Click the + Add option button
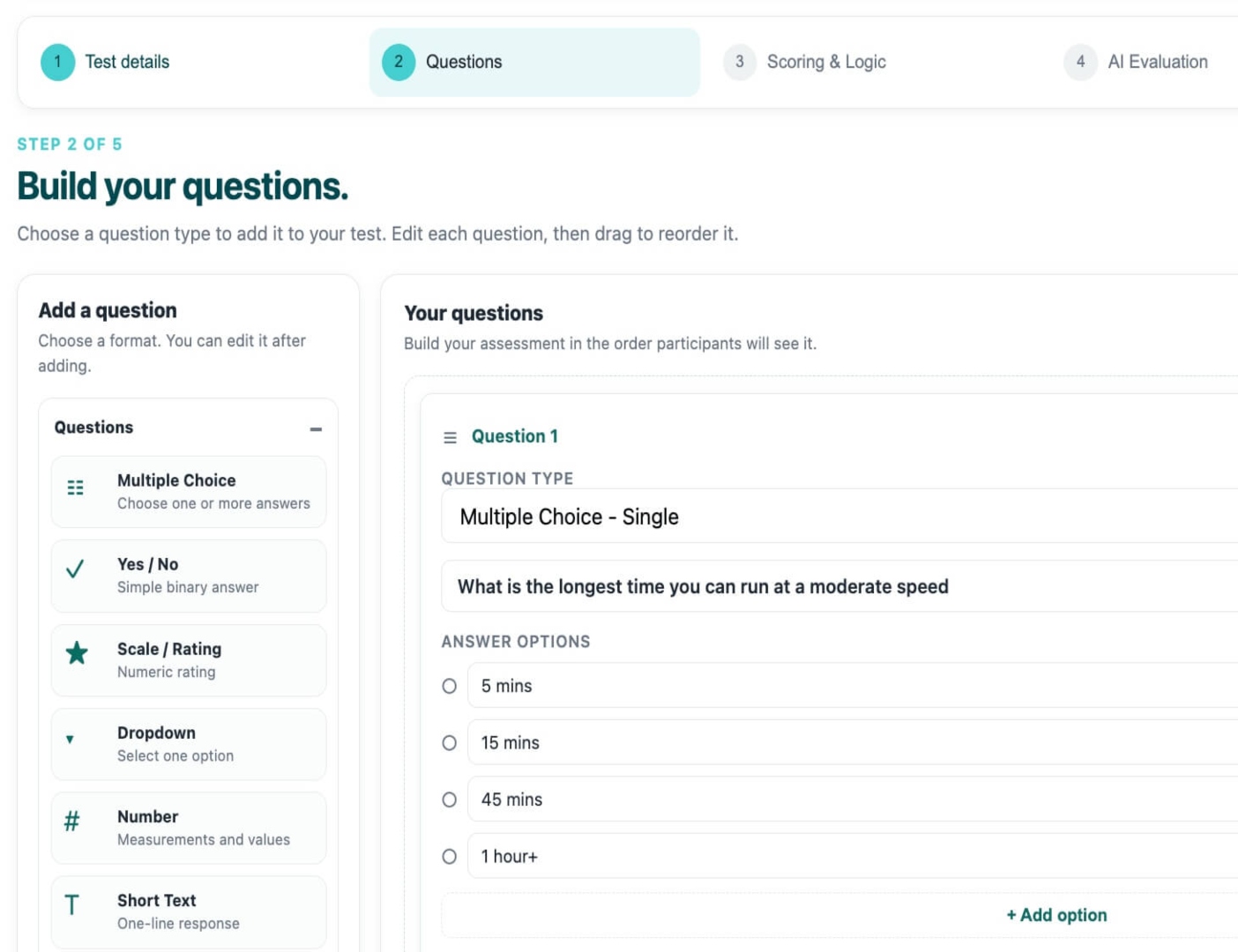 [1056, 915]
